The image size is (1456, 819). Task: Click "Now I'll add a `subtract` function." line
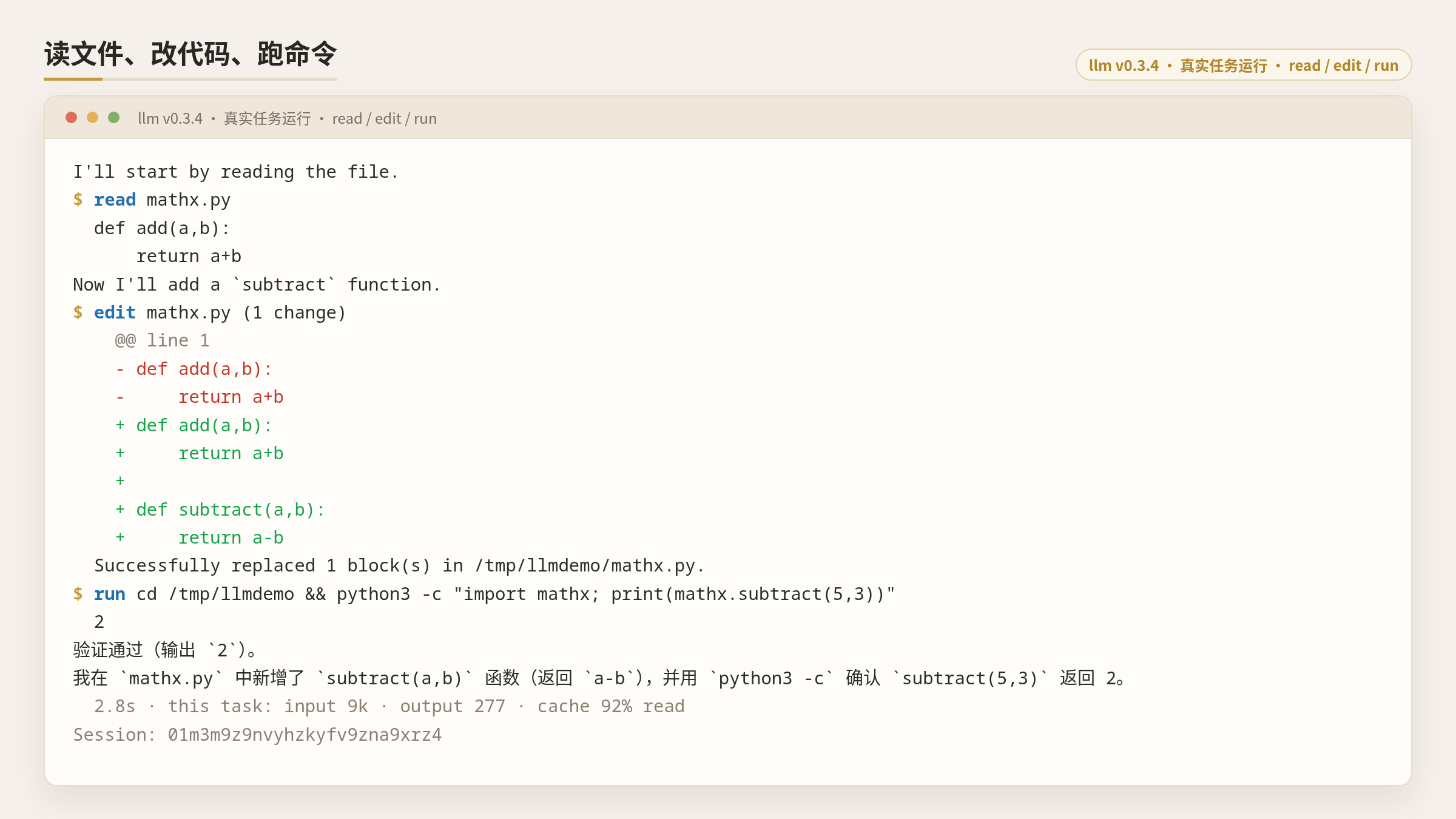257,285
